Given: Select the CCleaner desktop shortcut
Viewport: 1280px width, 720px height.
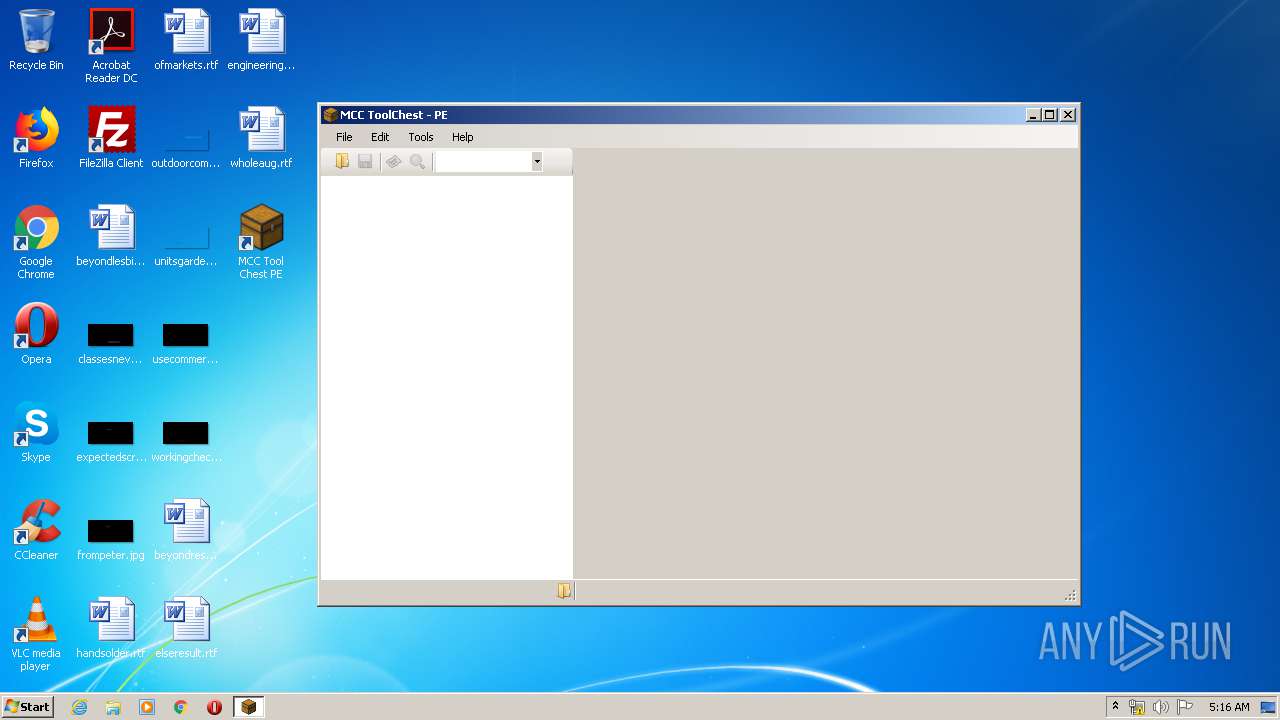Looking at the screenshot, I should click(x=36, y=530).
